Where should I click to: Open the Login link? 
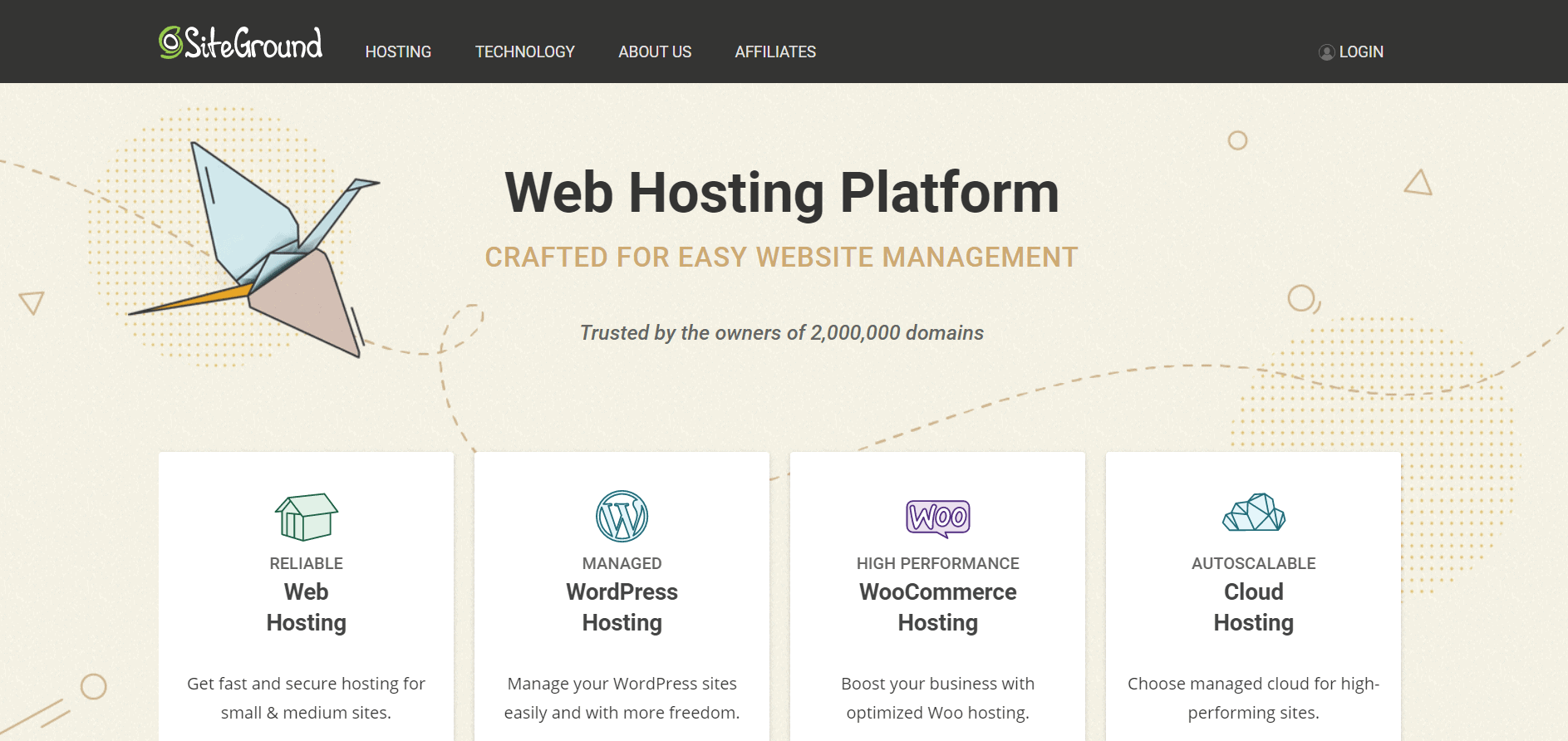pyautogui.click(x=1360, y=52)
